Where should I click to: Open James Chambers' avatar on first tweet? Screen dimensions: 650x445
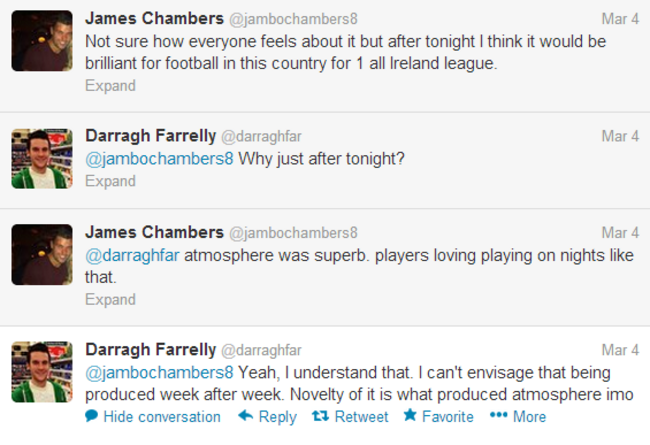click(x=42, y=41)
